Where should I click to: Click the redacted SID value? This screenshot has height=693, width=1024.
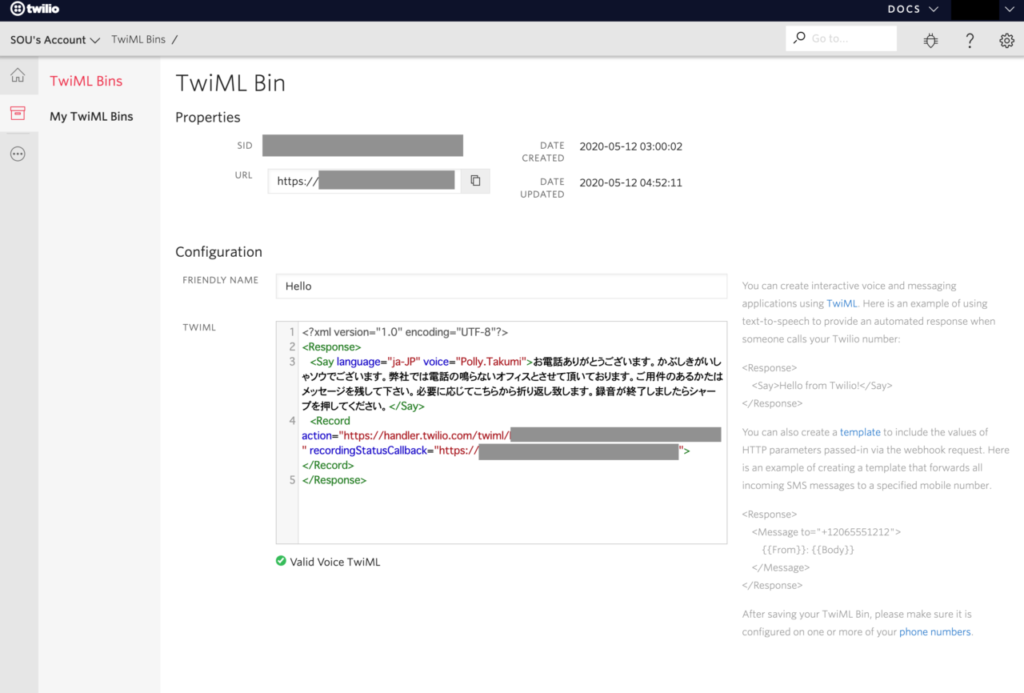coord(362,146)
